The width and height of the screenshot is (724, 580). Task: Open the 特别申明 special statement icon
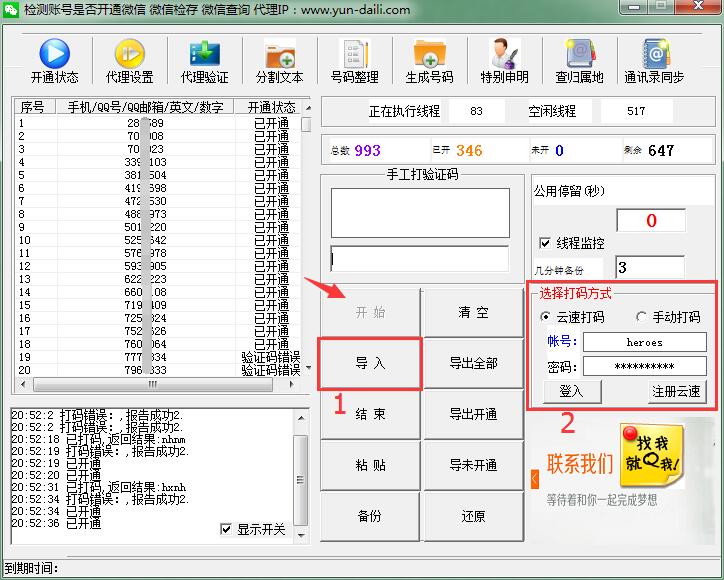pos(505,61)
